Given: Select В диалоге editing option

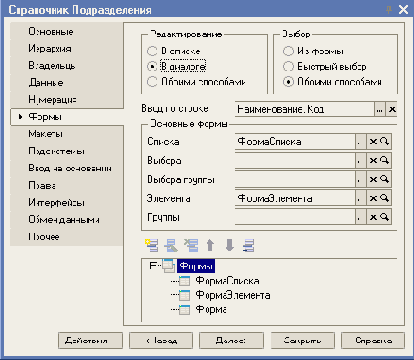Looking at the screenshot, I should click(x=152, y=66).
